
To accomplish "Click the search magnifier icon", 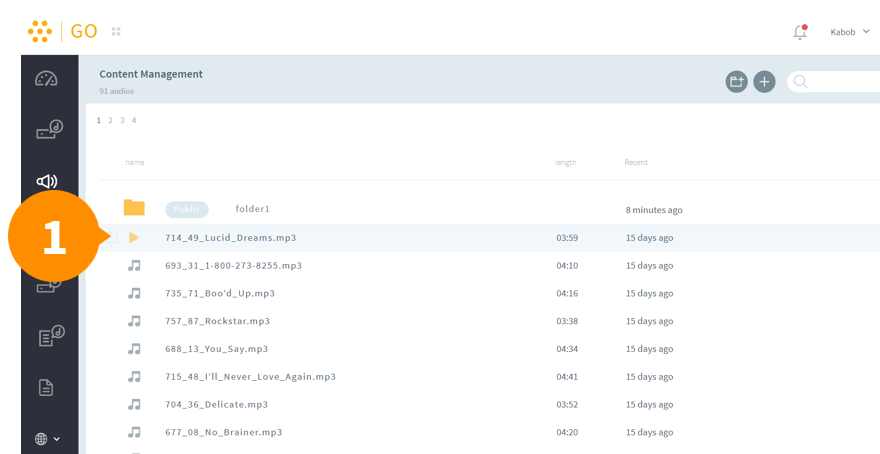I will tap(800, 82).
